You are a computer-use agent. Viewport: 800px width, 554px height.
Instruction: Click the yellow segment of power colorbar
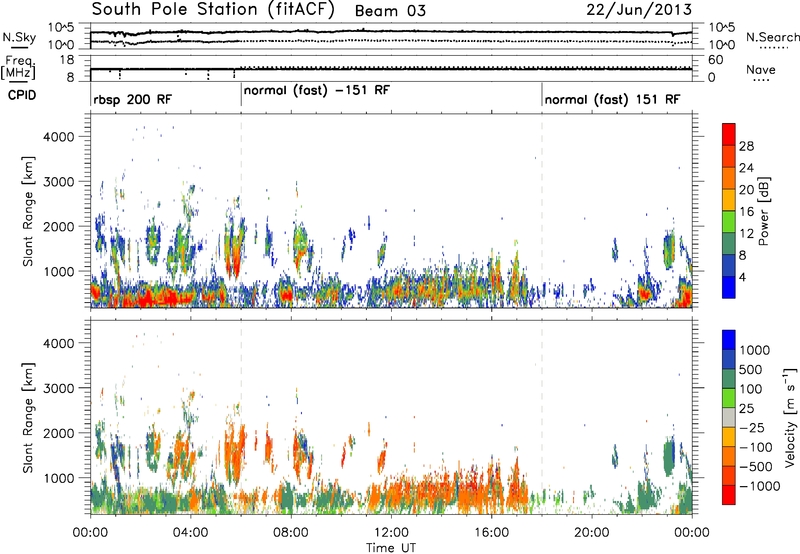click(x=729, y=200)
